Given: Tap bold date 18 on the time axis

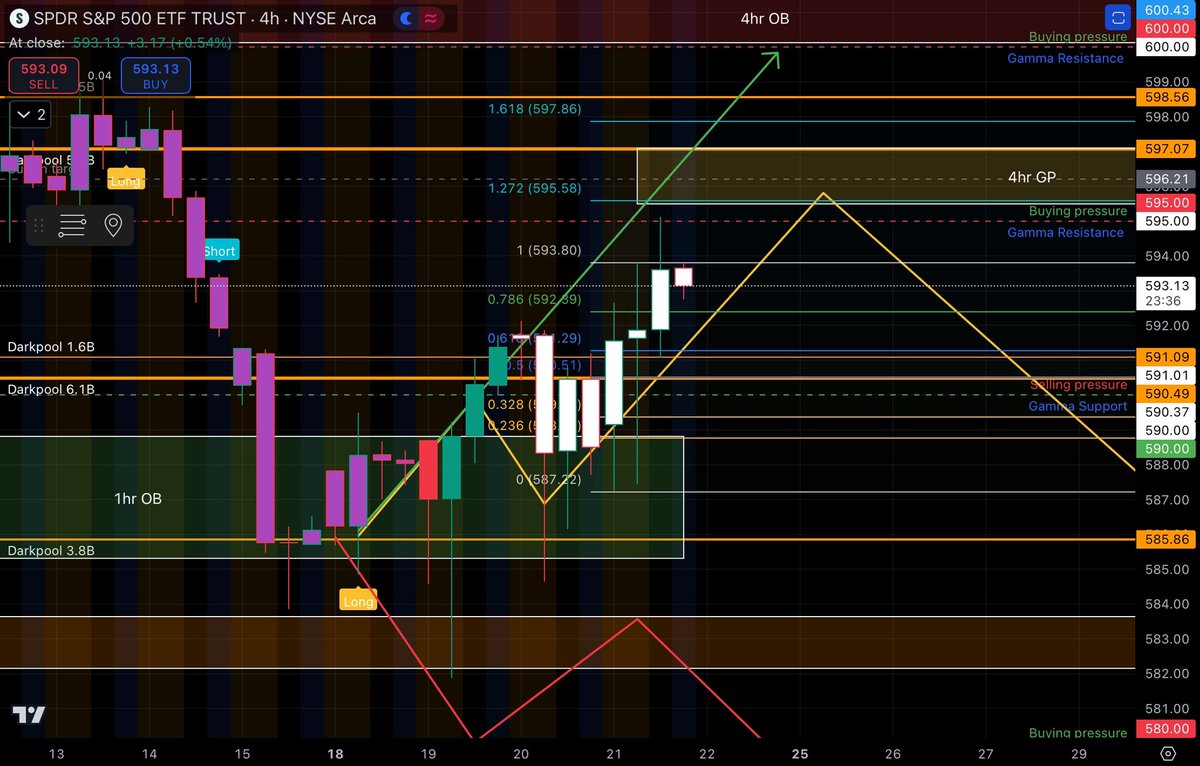Looking at the screenshot, I should (x=335, y=753).
